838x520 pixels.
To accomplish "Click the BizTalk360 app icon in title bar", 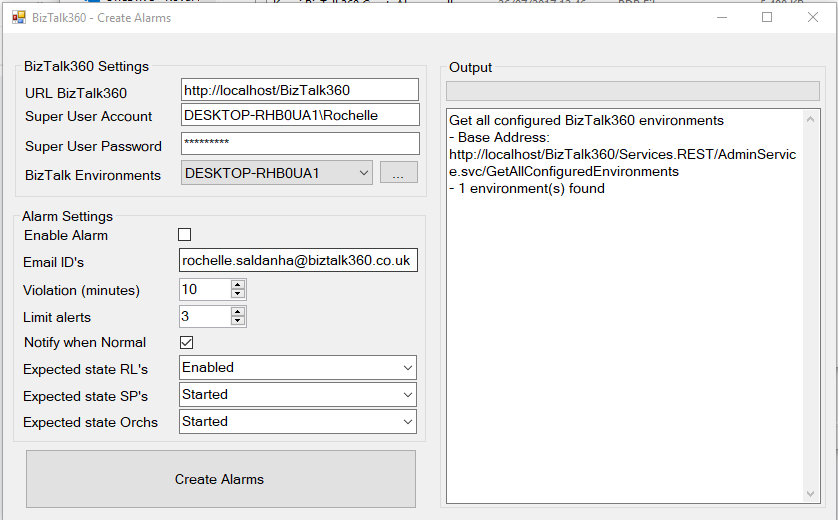I will [x=19, y=18].
